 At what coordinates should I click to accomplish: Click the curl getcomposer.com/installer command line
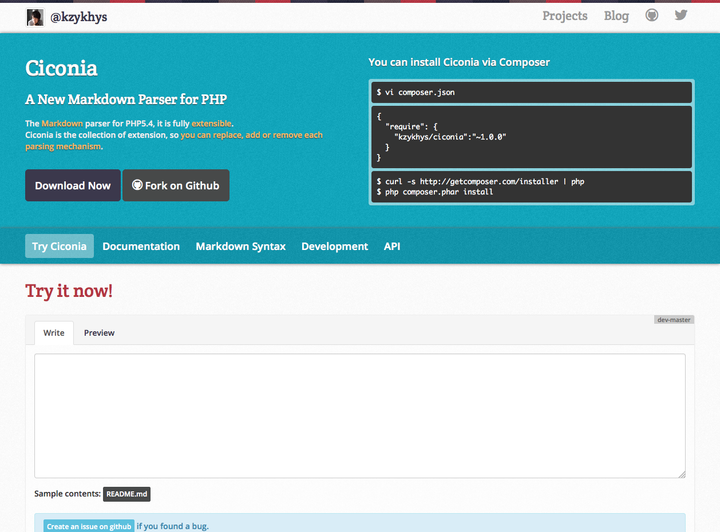(480, 181)
